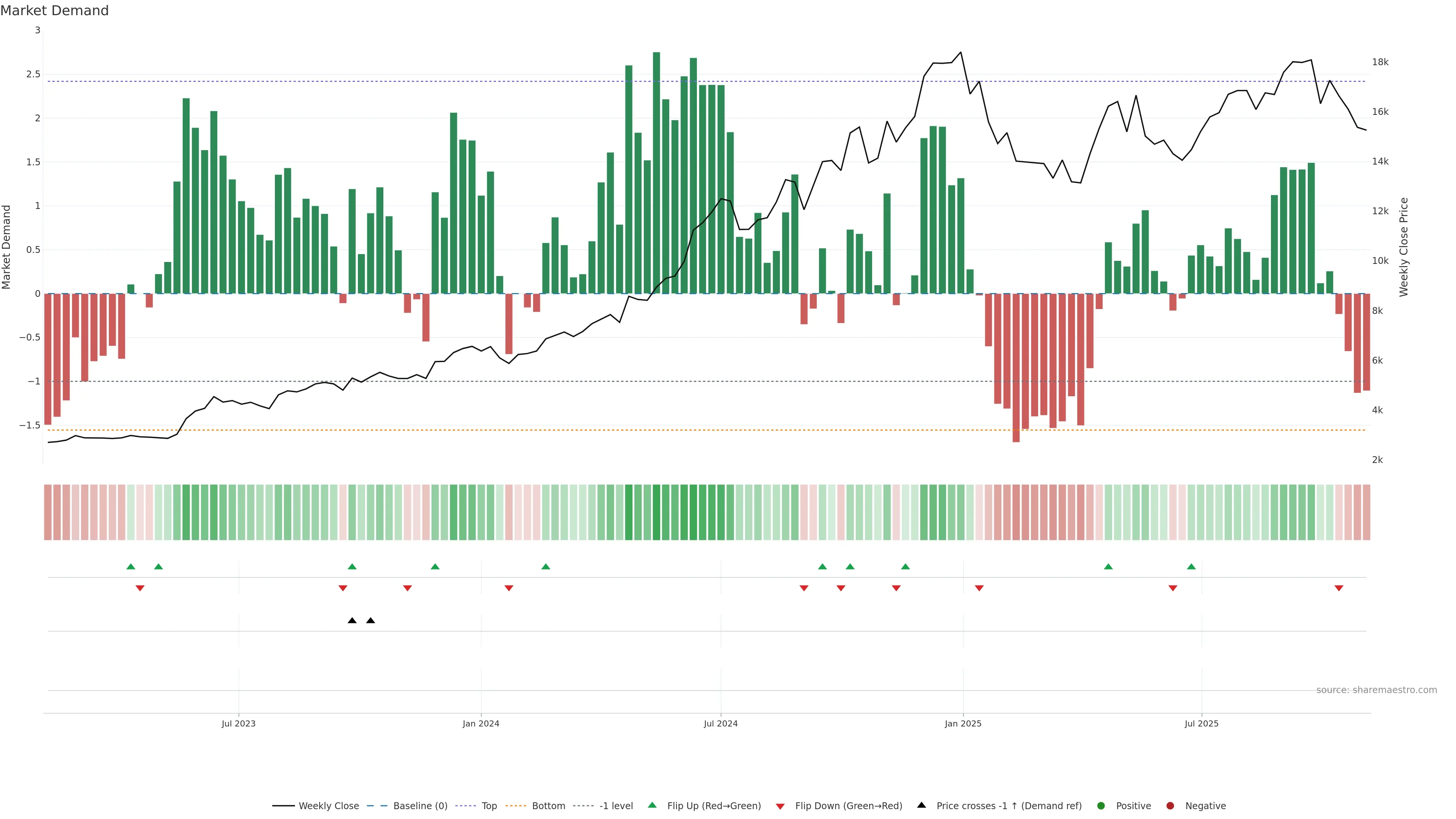
Task: Click the tallest green demand bar
Action: 656,169
